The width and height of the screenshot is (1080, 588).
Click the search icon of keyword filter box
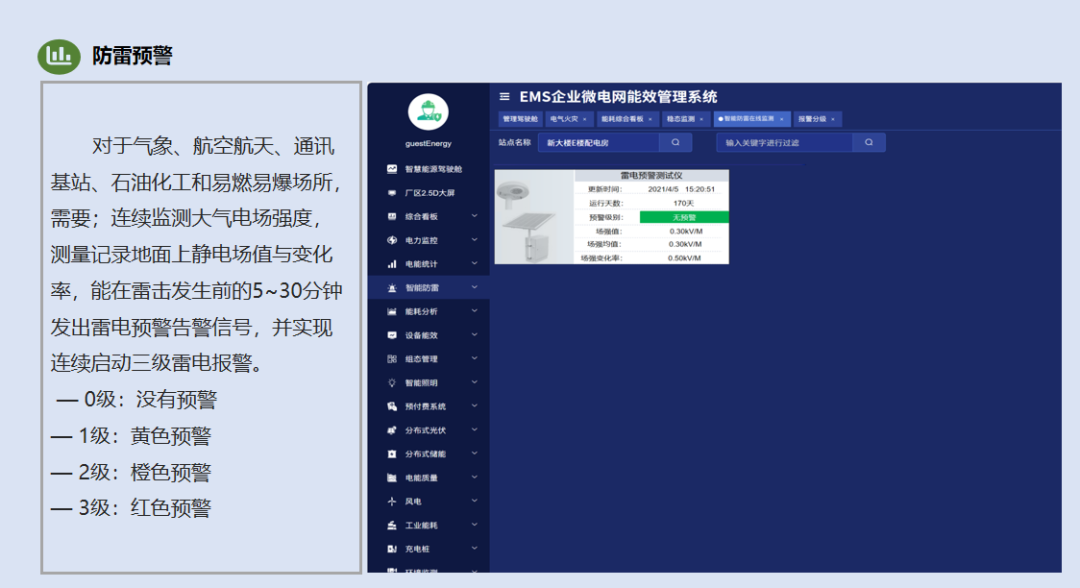pos(869,143)
